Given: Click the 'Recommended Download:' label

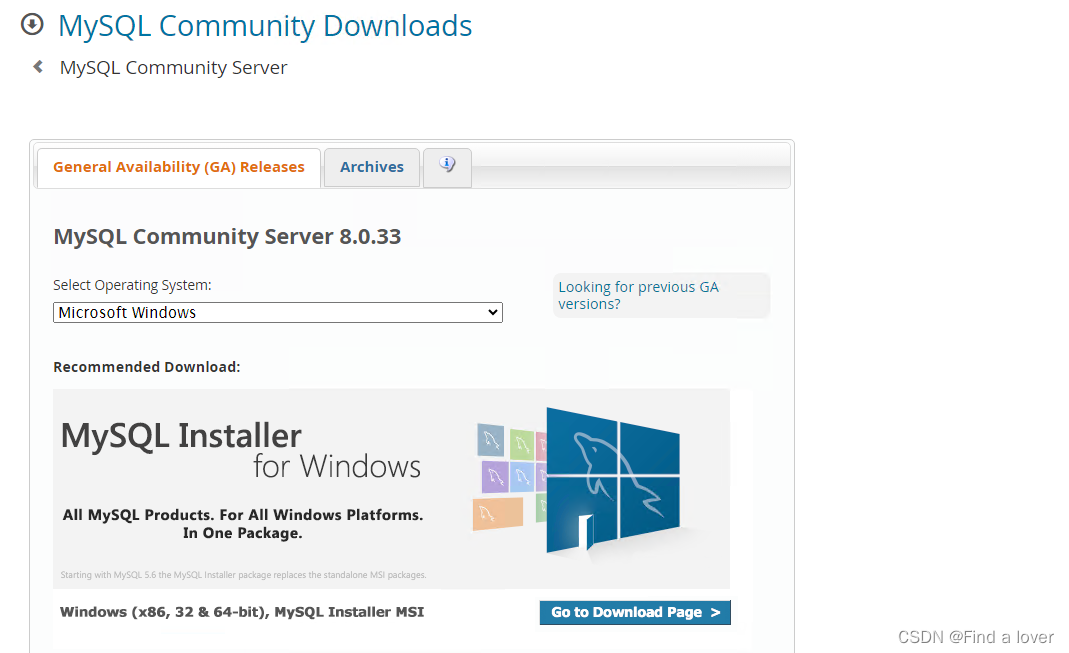Looking at the screenshot, I should point(147,367).
